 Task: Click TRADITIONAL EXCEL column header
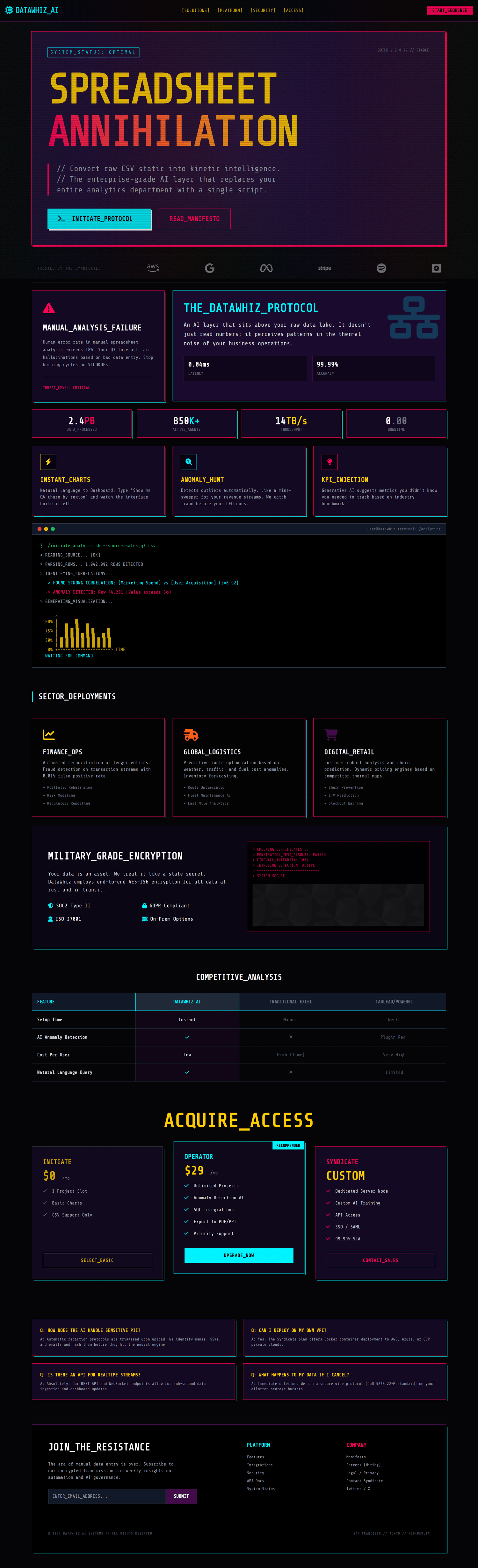click(290, 1002)
